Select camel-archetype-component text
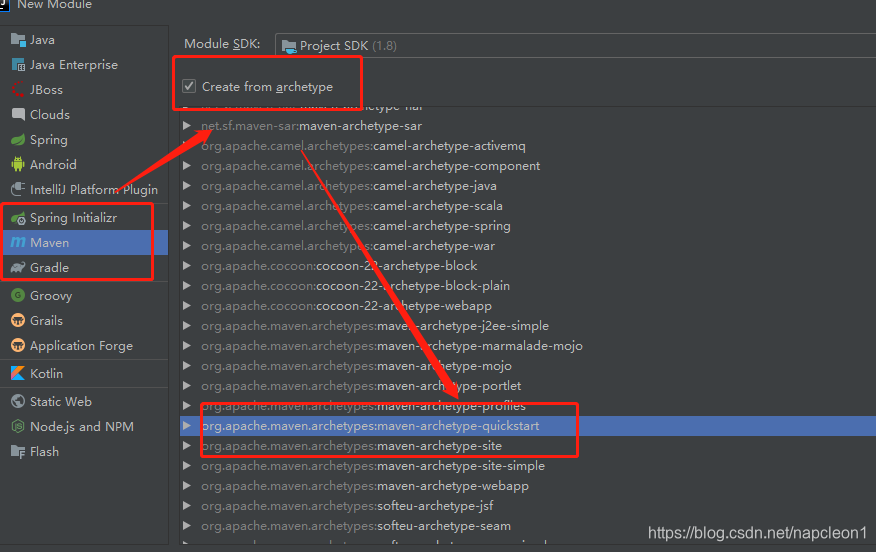Screen dimensions: 876x552 point(456,166)
